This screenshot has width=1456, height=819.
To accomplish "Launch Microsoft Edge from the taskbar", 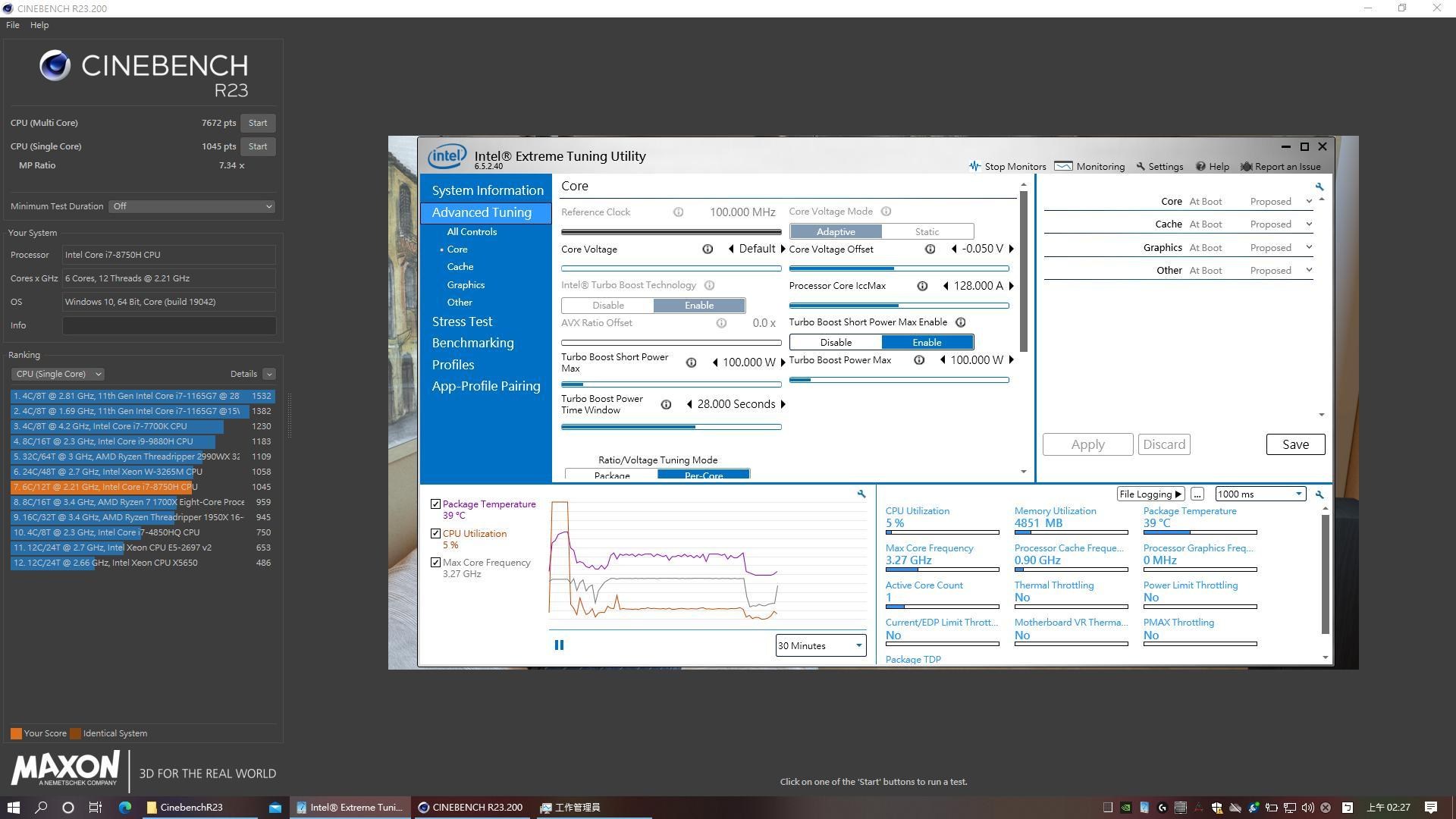I will pos(125,808).
